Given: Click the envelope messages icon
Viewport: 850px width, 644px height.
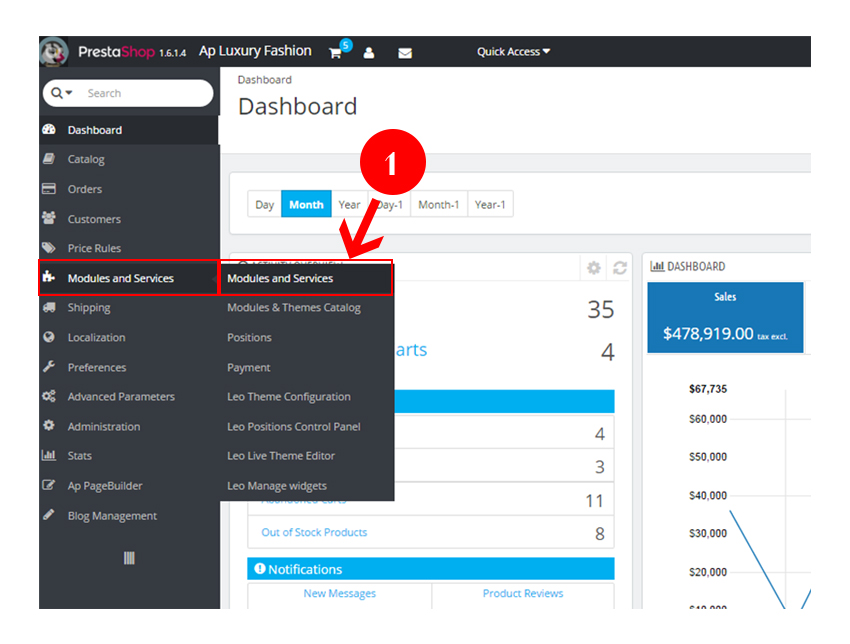Looking at the screenshot, I should 405,53.
